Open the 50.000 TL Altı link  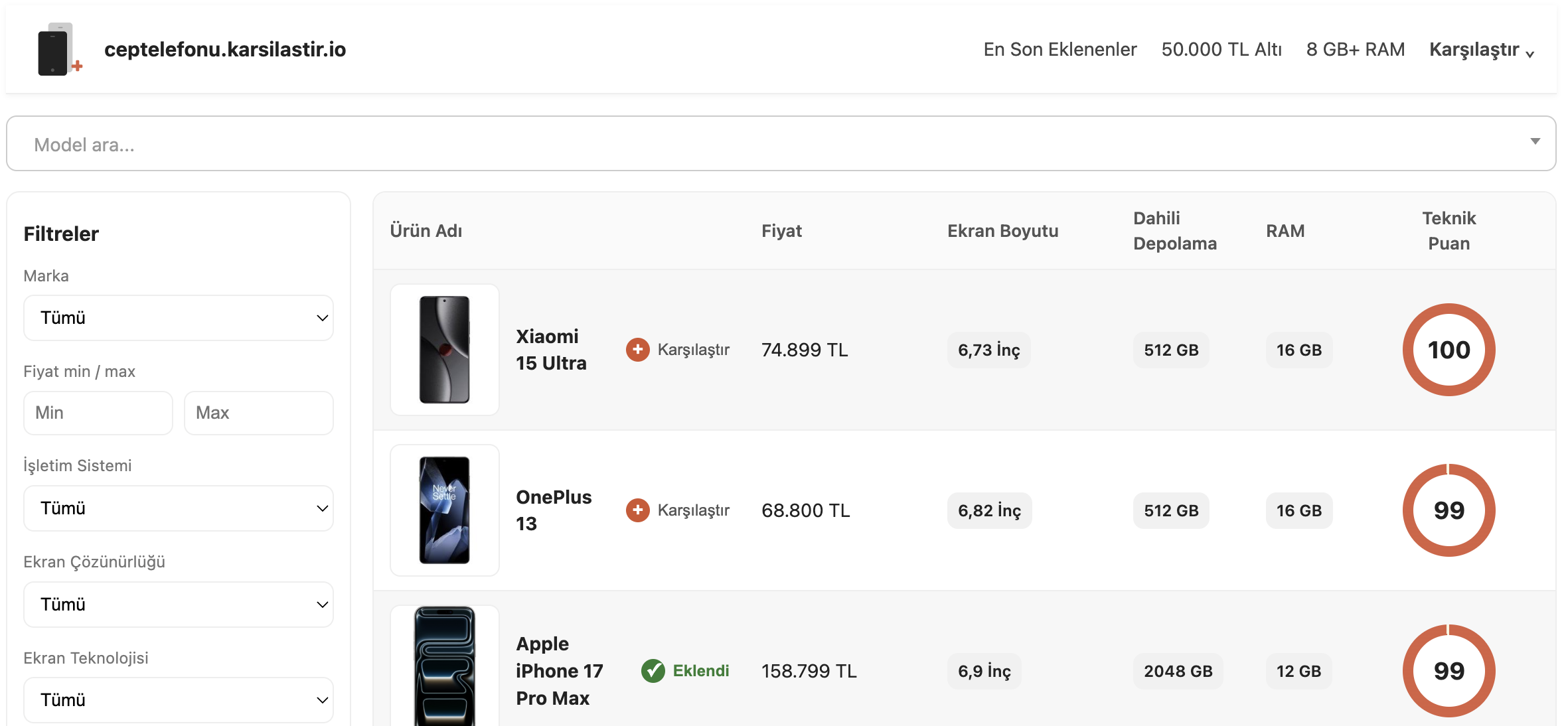coord(1221,50)
